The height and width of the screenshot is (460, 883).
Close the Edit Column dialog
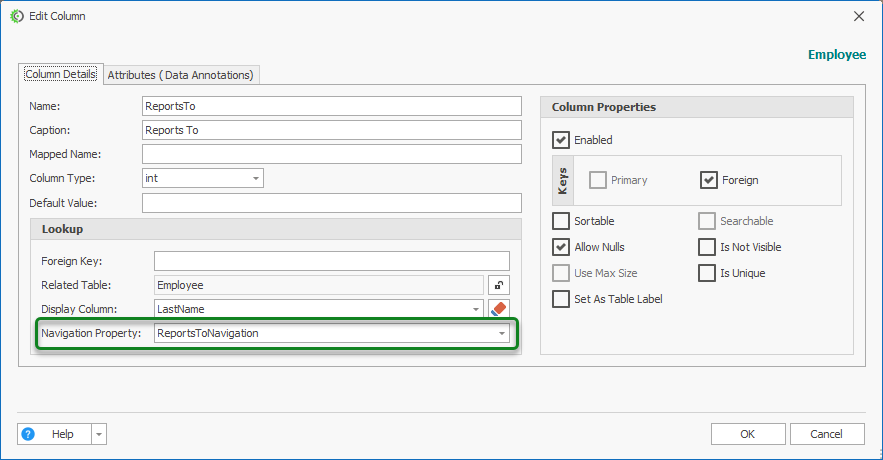click(x=858, y=16)
